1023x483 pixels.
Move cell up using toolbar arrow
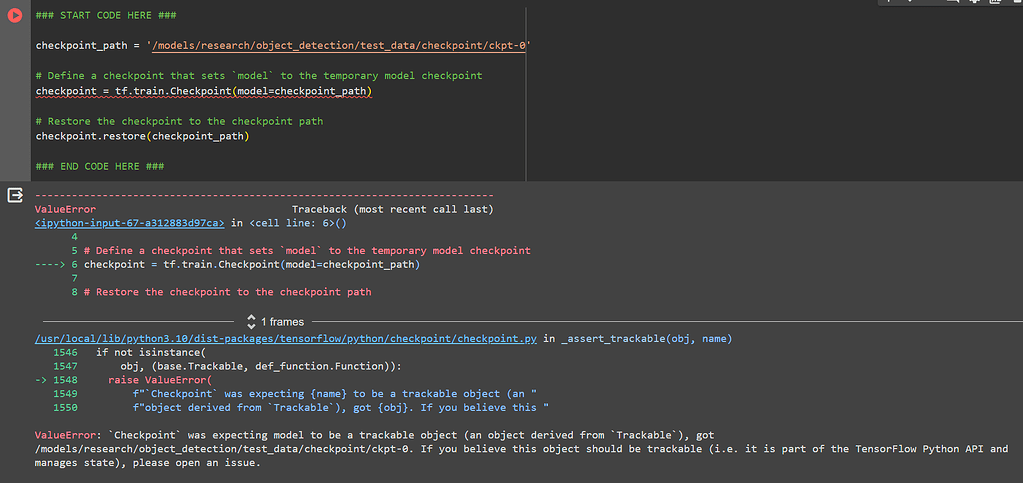coord(889,2)
